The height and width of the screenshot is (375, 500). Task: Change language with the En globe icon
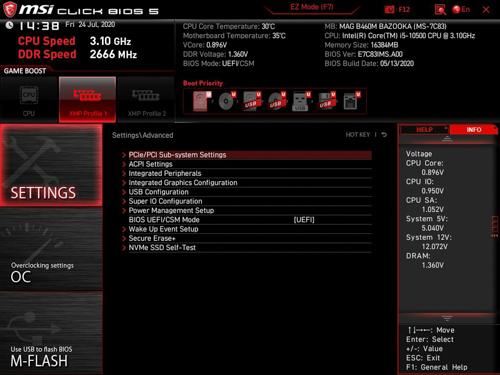(461, 9)
